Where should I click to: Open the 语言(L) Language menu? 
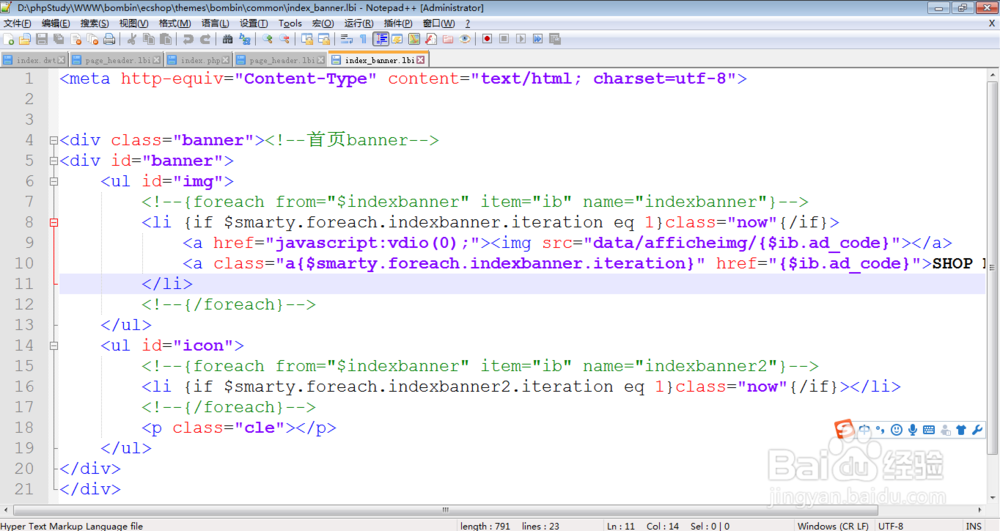point(216,23)
